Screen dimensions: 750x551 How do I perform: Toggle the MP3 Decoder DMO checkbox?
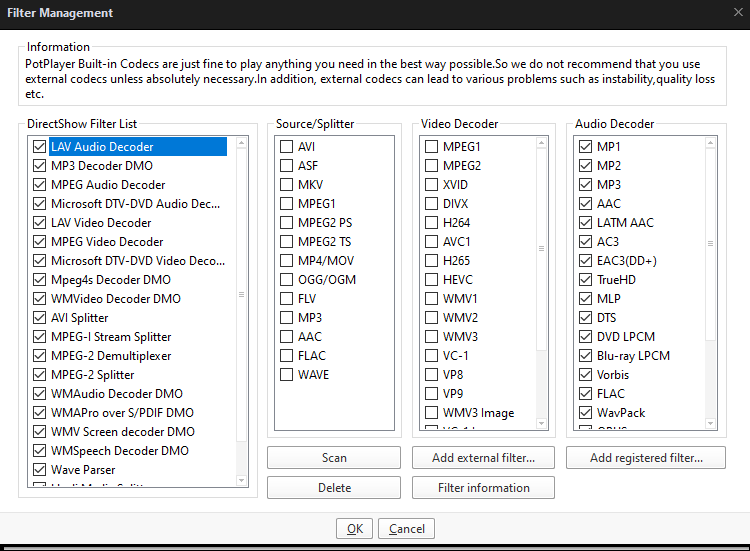point(40,166)
